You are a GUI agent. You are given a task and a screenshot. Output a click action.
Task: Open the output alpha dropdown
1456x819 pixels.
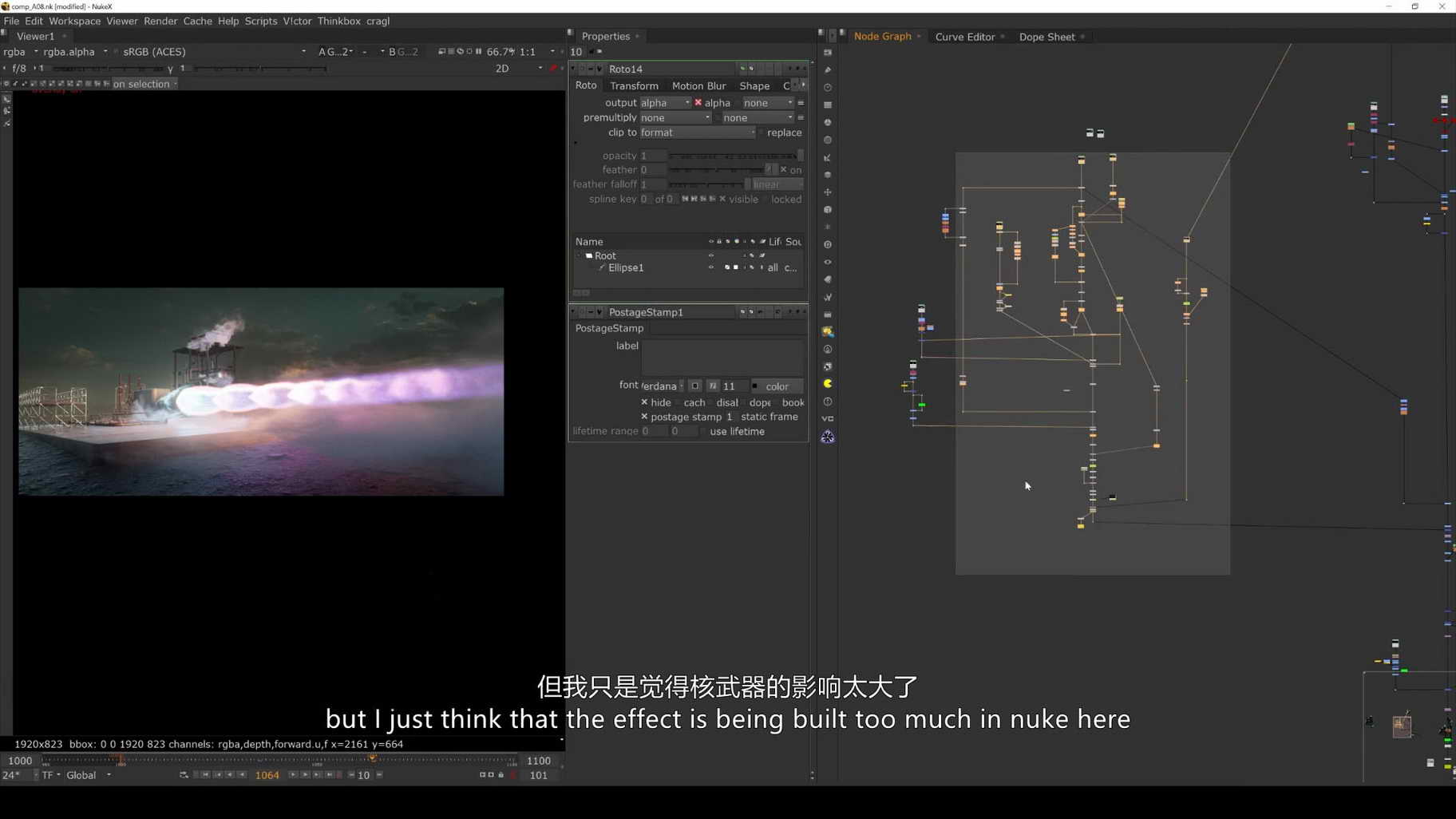coord(665,103)
